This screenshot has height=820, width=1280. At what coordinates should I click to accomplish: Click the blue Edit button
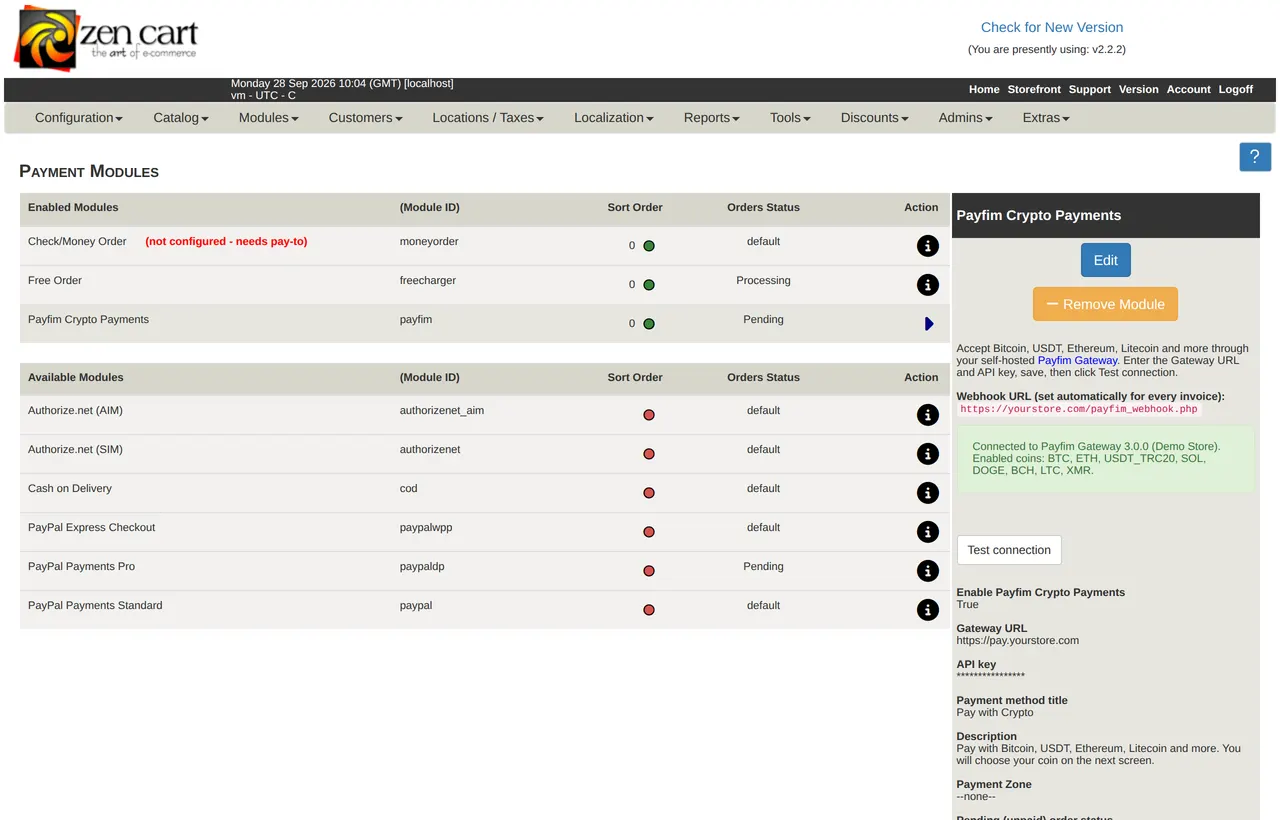pos(1106,260)
